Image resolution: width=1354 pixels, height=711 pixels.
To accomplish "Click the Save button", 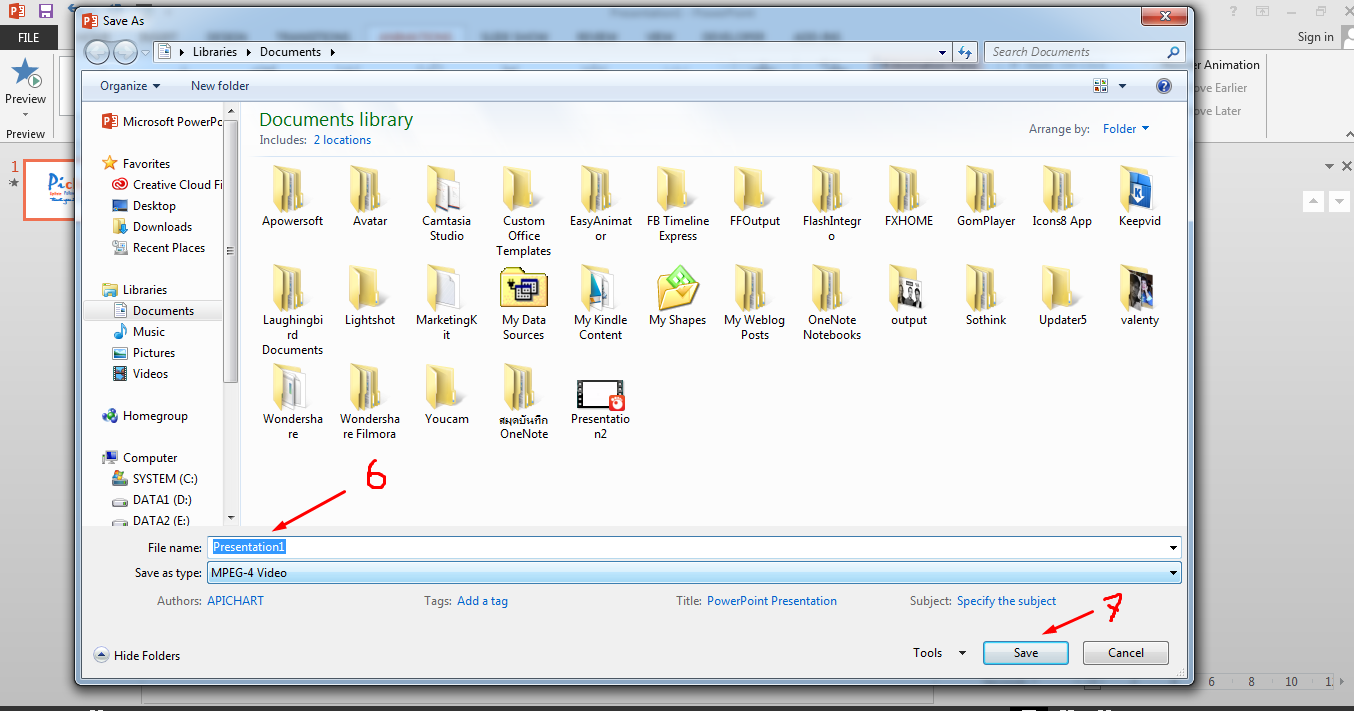I will (1026, 653).
